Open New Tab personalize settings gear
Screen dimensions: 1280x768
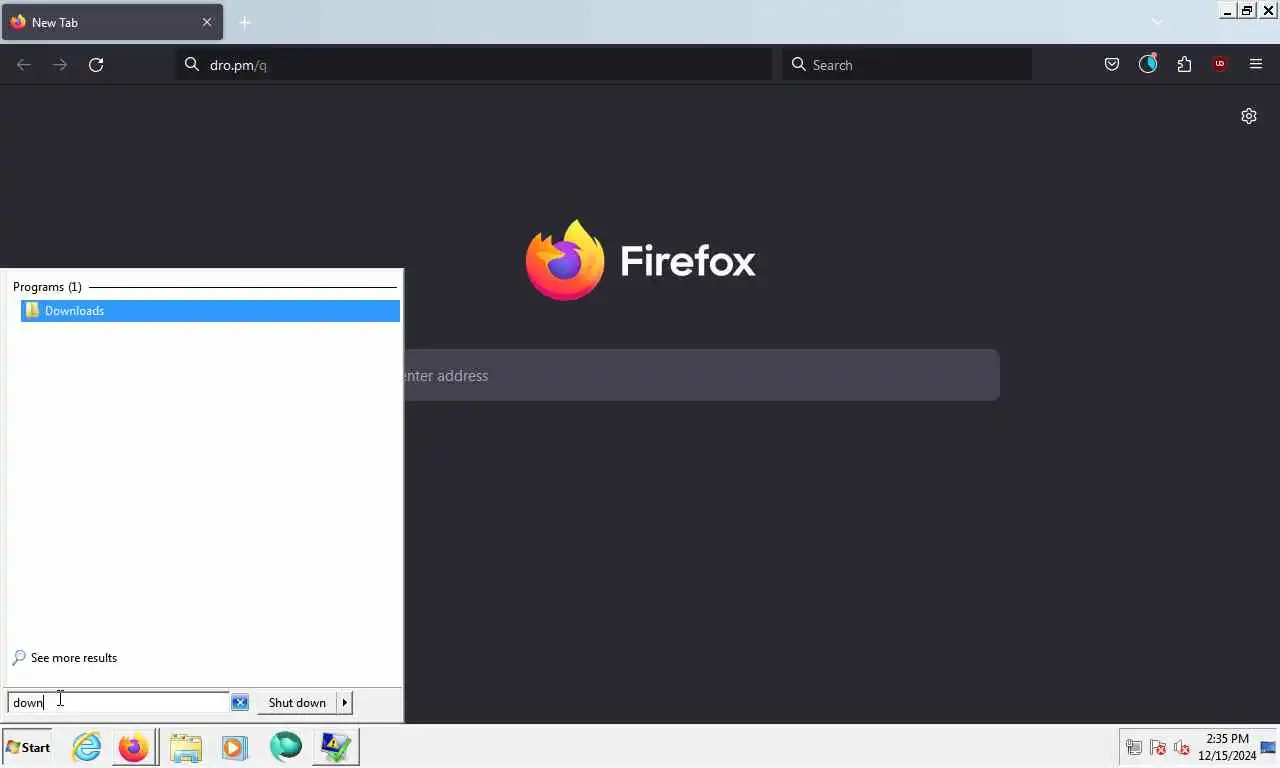[1249, 116]
